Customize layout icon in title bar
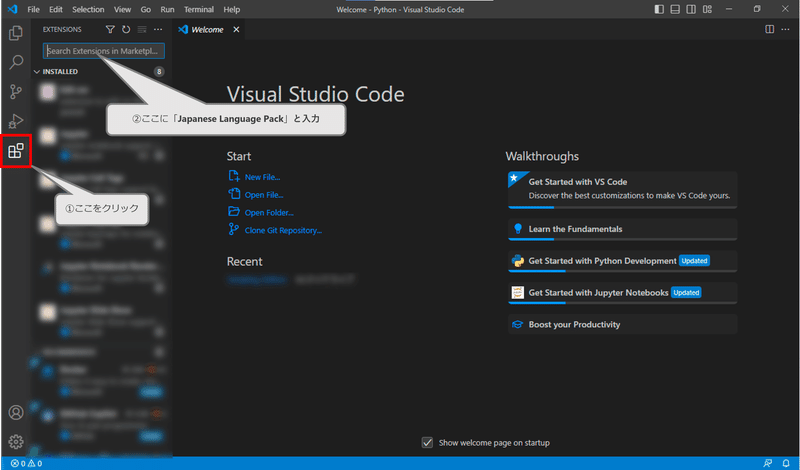 pos(707,9)
